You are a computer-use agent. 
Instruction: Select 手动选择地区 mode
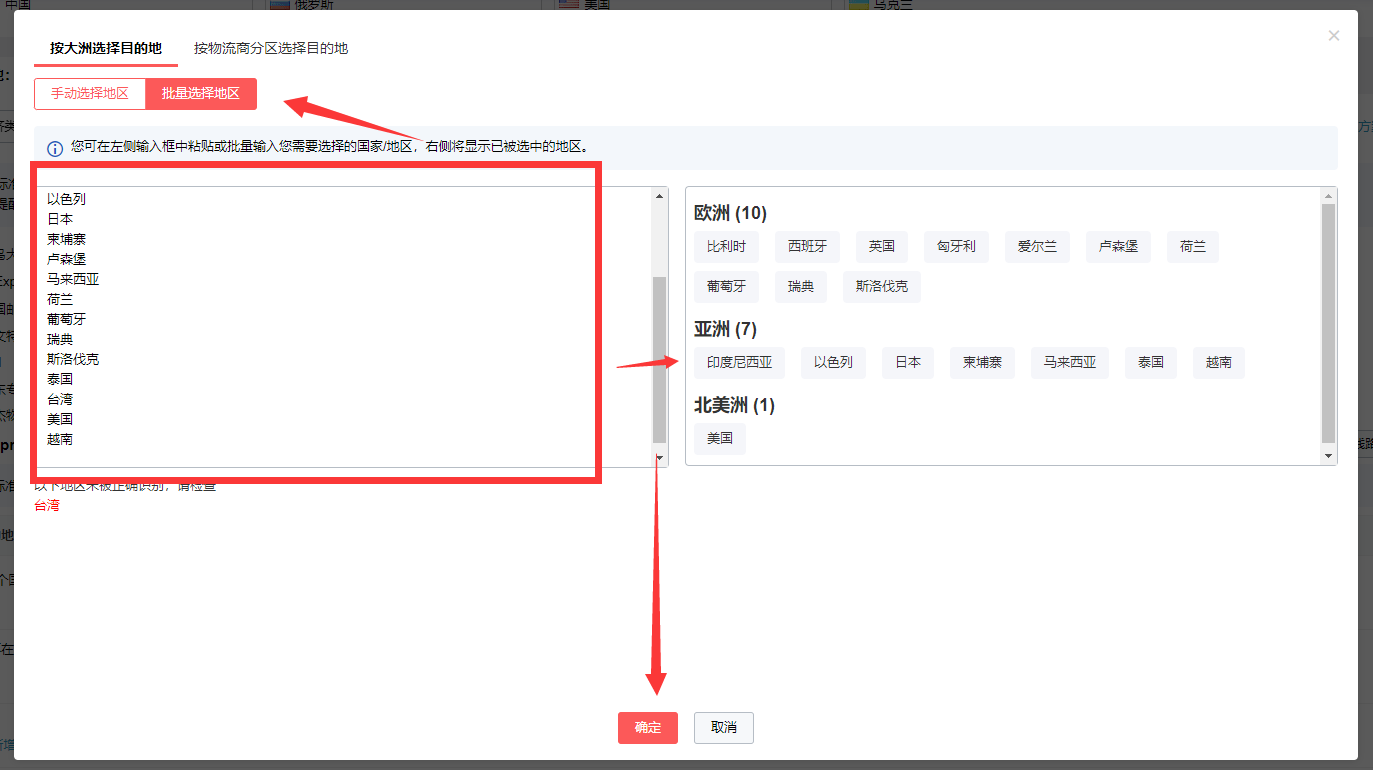(x=90, y=94)
